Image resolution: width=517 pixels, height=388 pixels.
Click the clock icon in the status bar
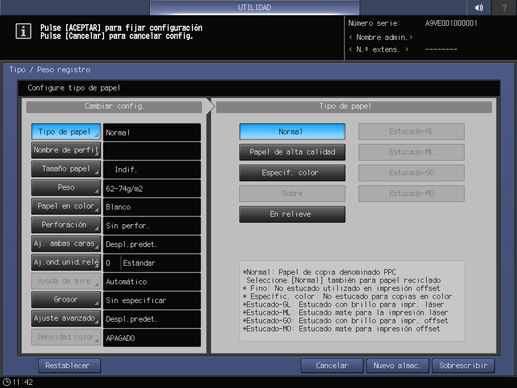click(7, 382)
